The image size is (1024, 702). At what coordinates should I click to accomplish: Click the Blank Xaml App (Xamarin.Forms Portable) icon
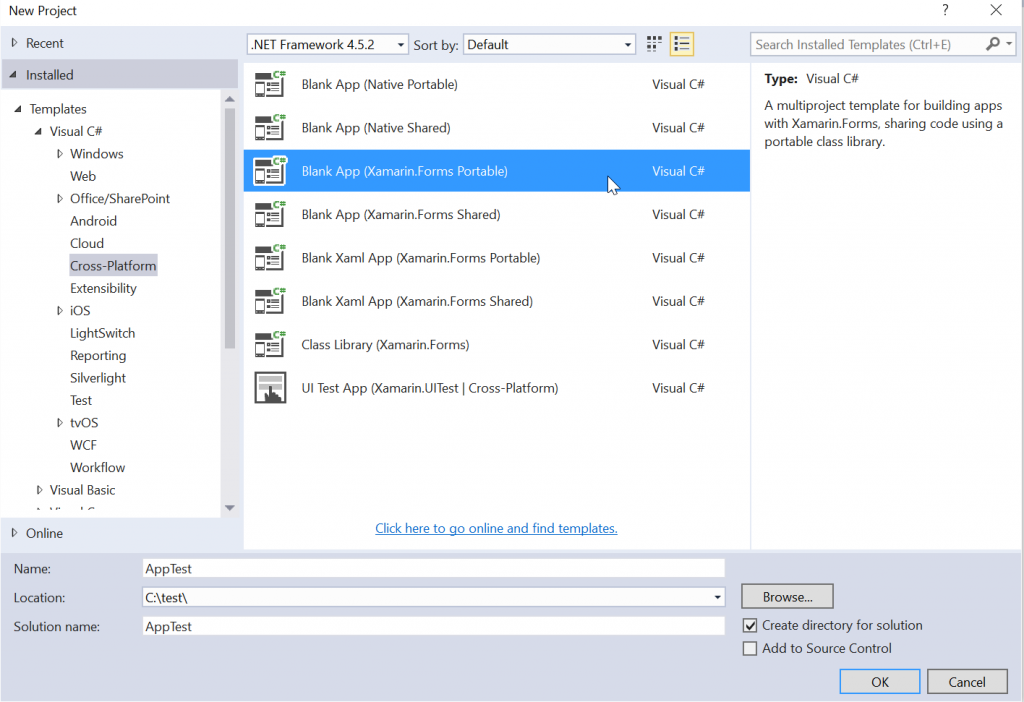pyautogui.click(x=270, y=258)
